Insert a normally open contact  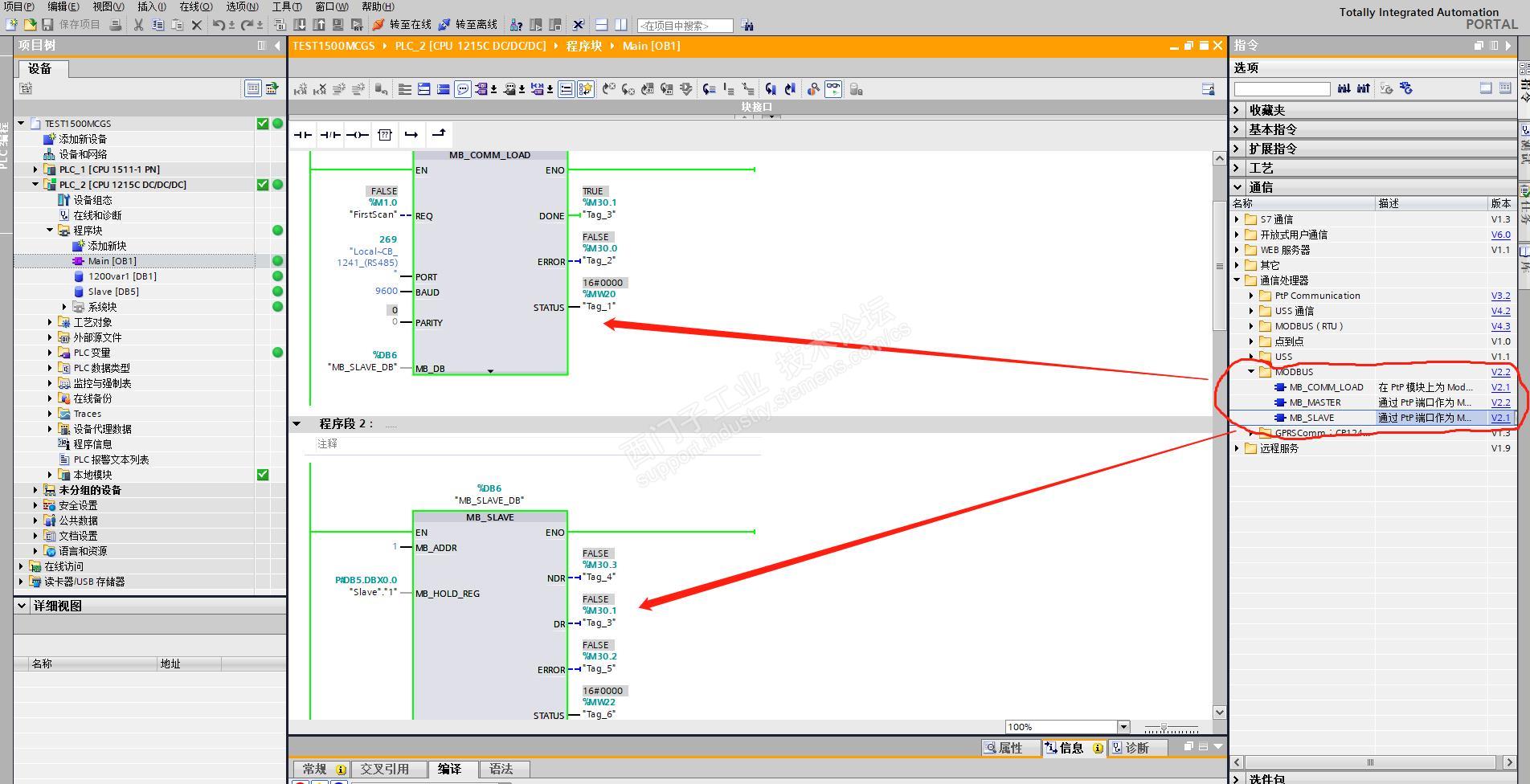302,134
